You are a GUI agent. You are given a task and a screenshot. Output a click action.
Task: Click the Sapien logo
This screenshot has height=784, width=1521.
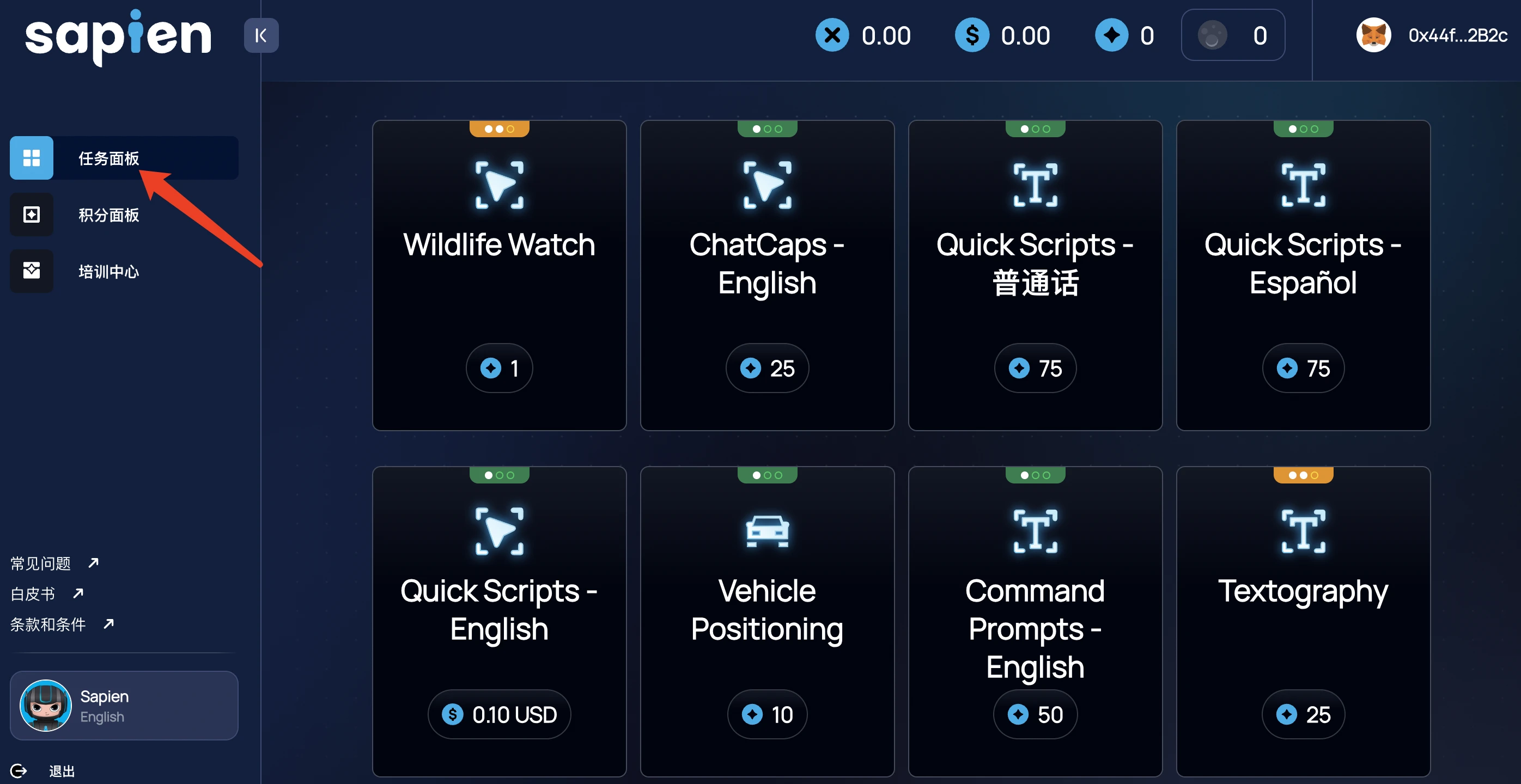coord(118,36)
